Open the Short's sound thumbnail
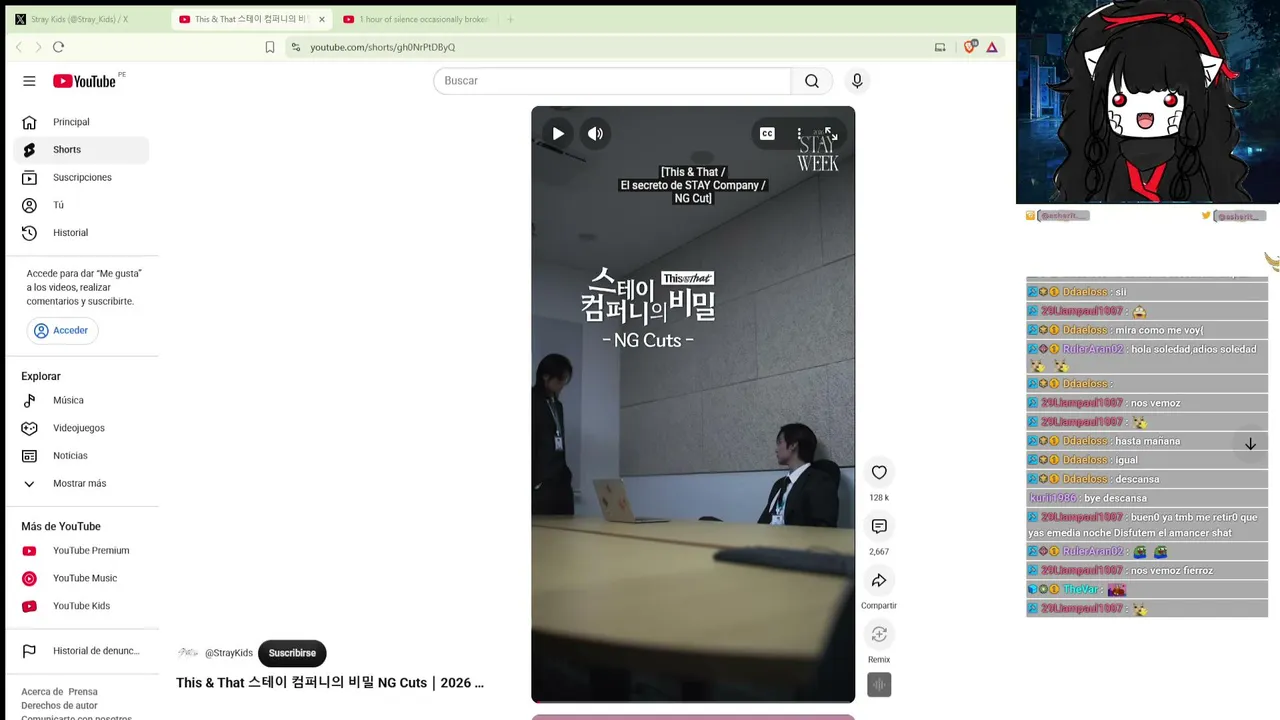Image resolution: width=1280 pixels, height=720 pixels. 879,685
